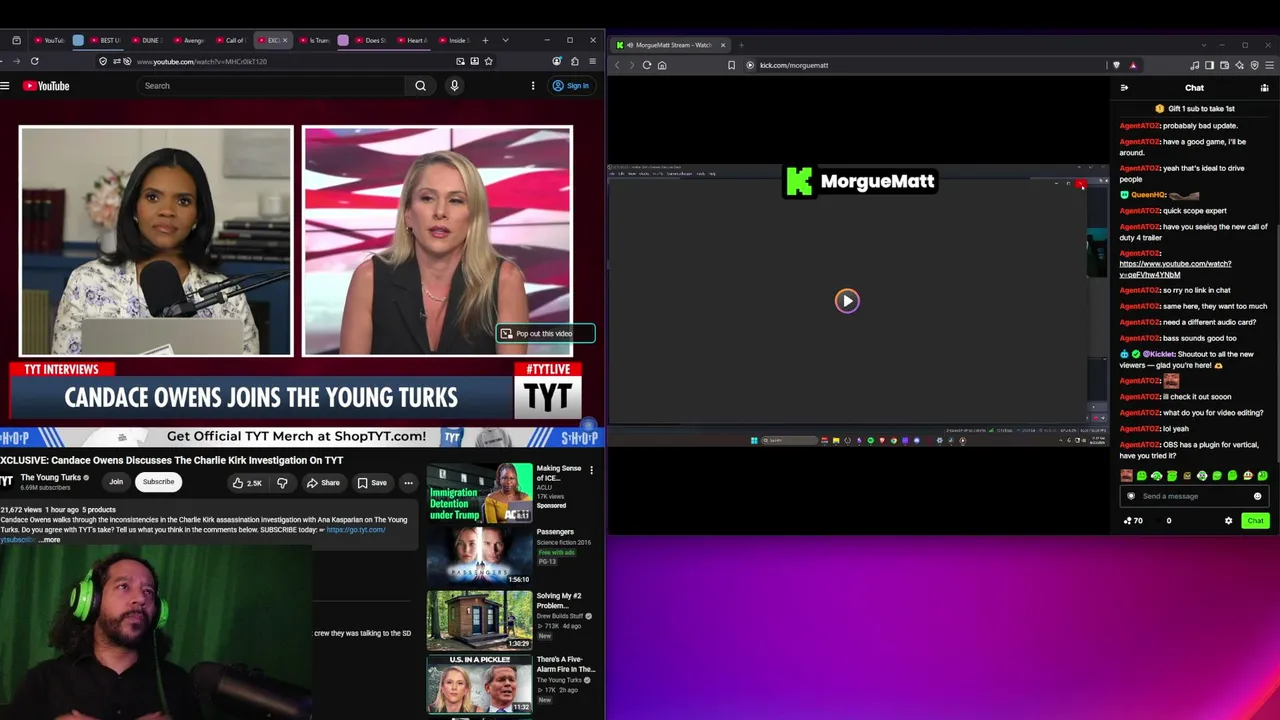This screenshot has width=1280, height=720.
Task: Open the Immigration Detention under Trump thumbnail
Action: [x=480, y=493]
